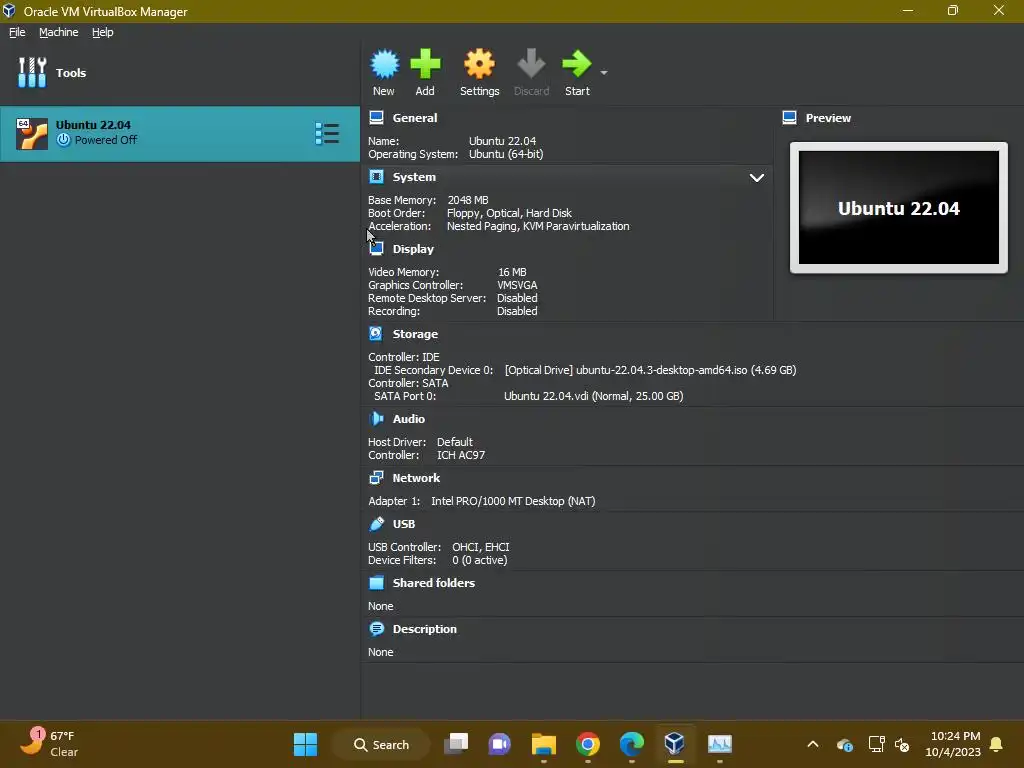Click the USB section icon
This screenshot has width=1024, height=768.
(376, 524)
